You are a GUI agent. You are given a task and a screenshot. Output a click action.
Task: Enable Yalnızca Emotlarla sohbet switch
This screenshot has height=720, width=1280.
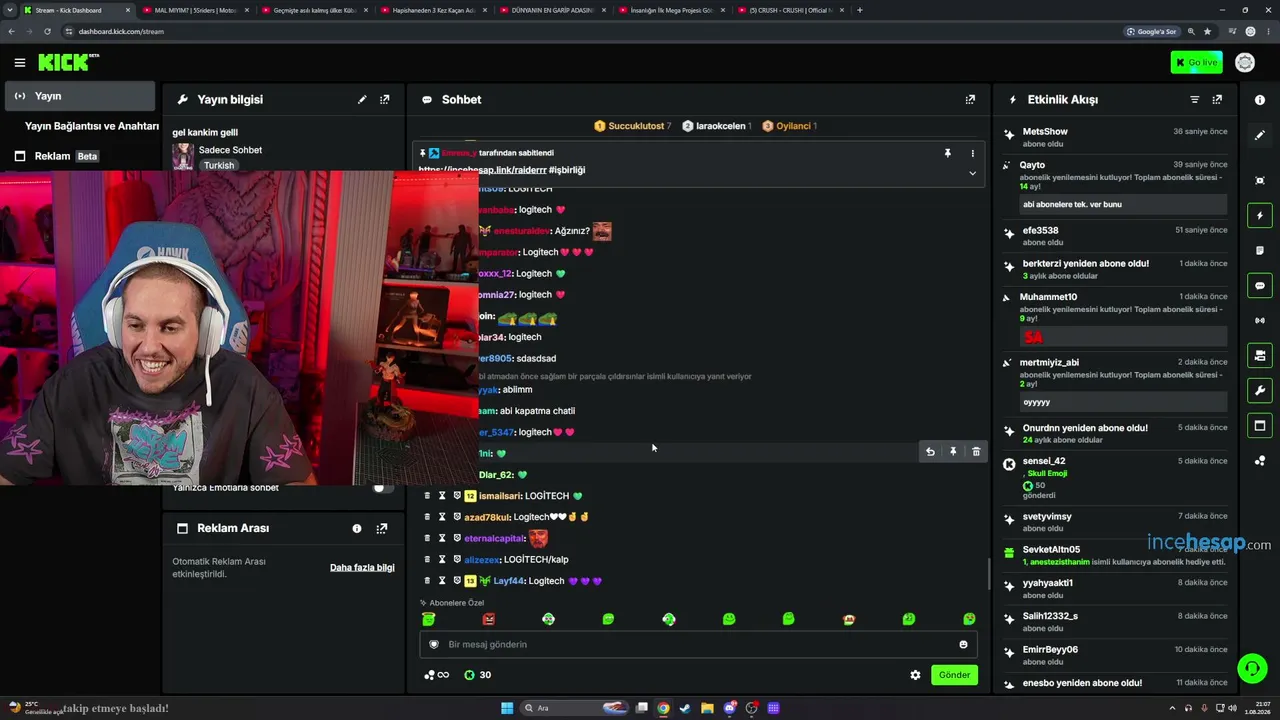(381, 488)
